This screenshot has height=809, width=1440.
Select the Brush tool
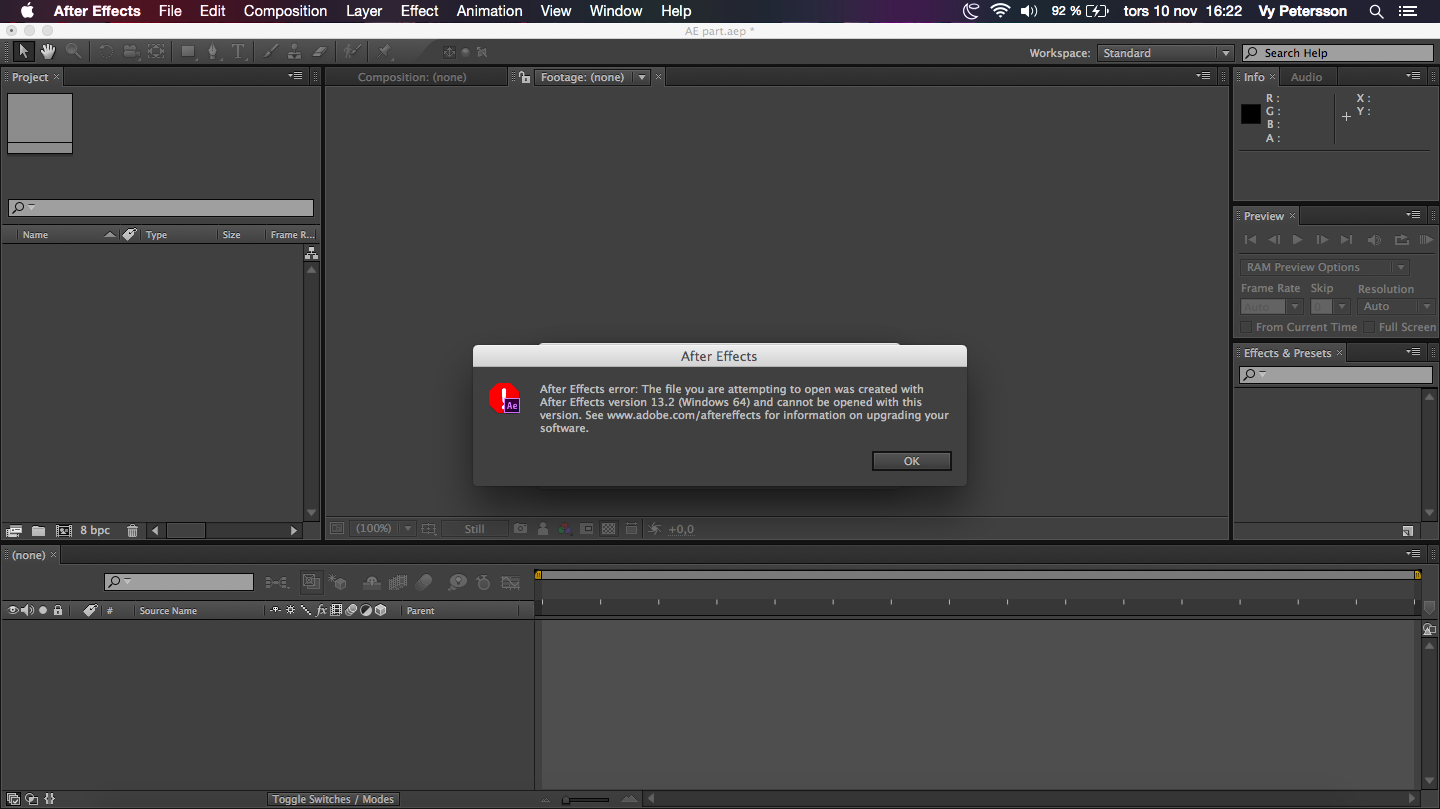270,52
